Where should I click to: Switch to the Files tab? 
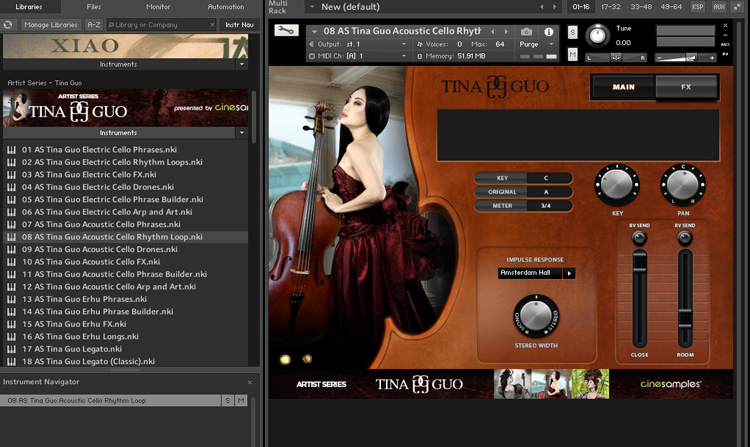pos(94,7)
